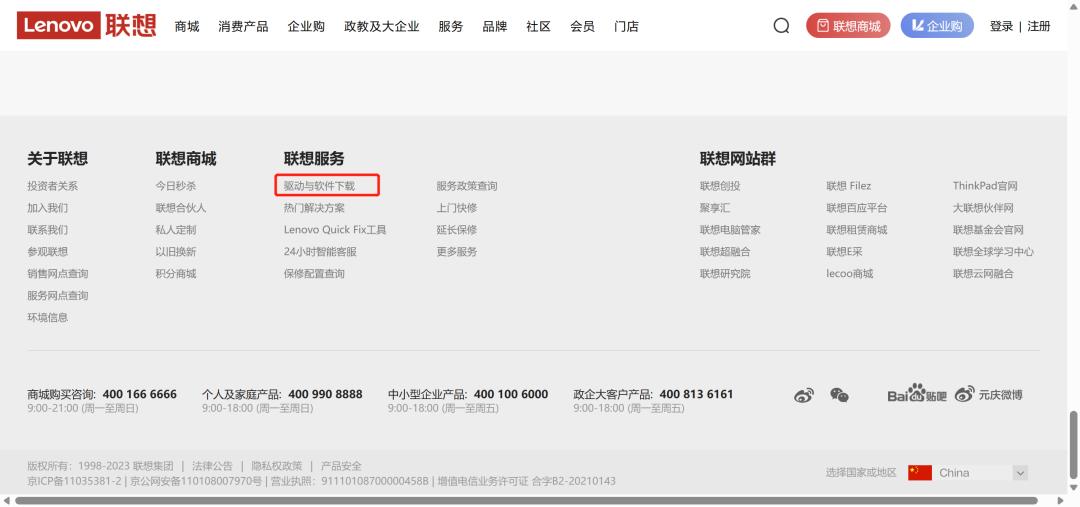Open the Weibo icon in footer
This screenshot has width=1080, height=507.
[x=804, y=395]
